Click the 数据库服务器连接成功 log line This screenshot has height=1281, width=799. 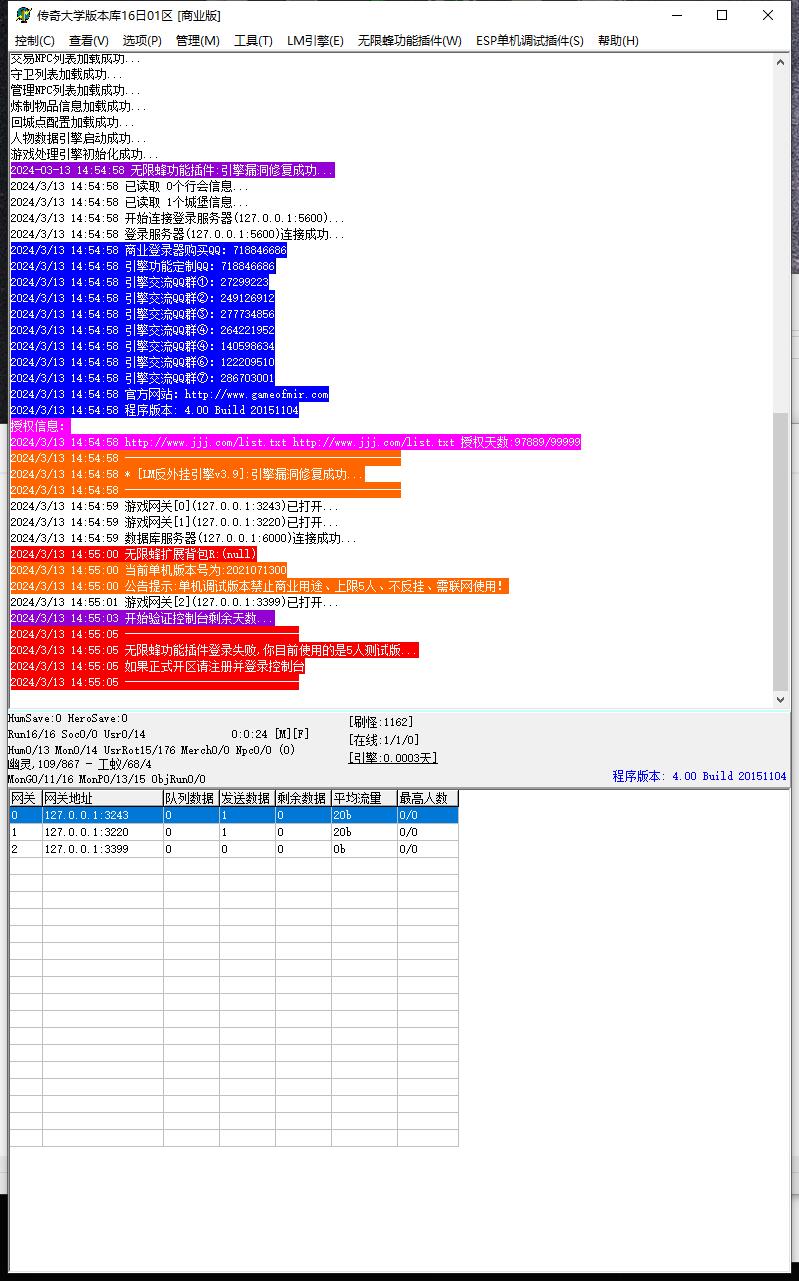click(x=184, y=538)
